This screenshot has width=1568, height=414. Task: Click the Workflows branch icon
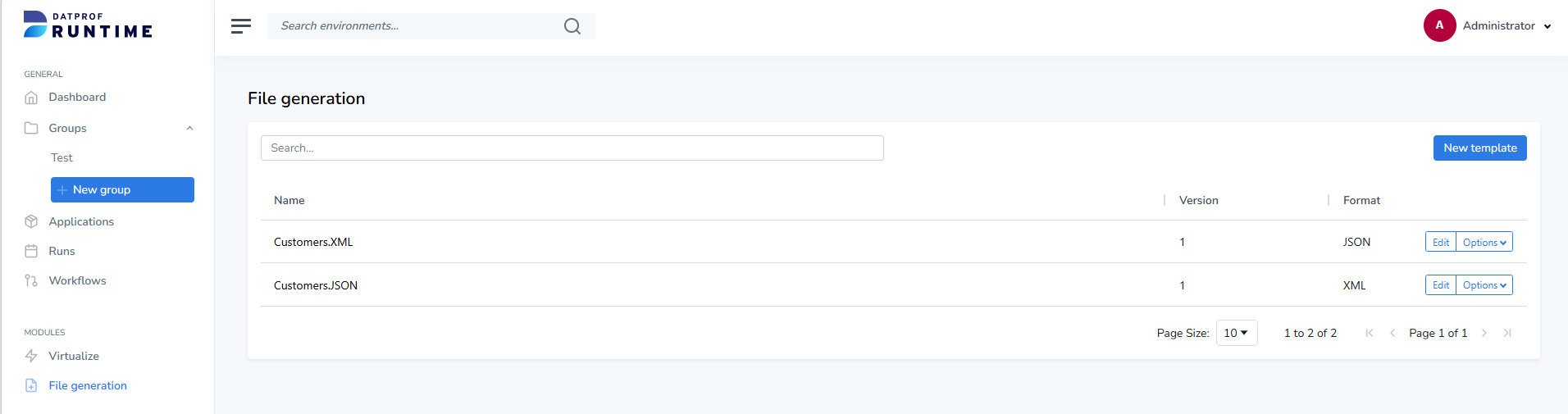pos(31,280)
